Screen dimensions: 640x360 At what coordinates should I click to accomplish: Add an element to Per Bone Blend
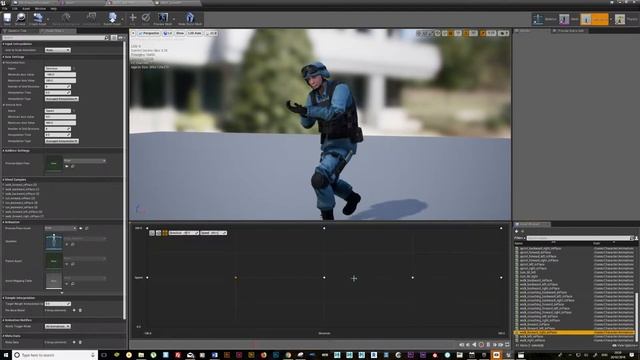pyautogui.click(x=74, y=310)
